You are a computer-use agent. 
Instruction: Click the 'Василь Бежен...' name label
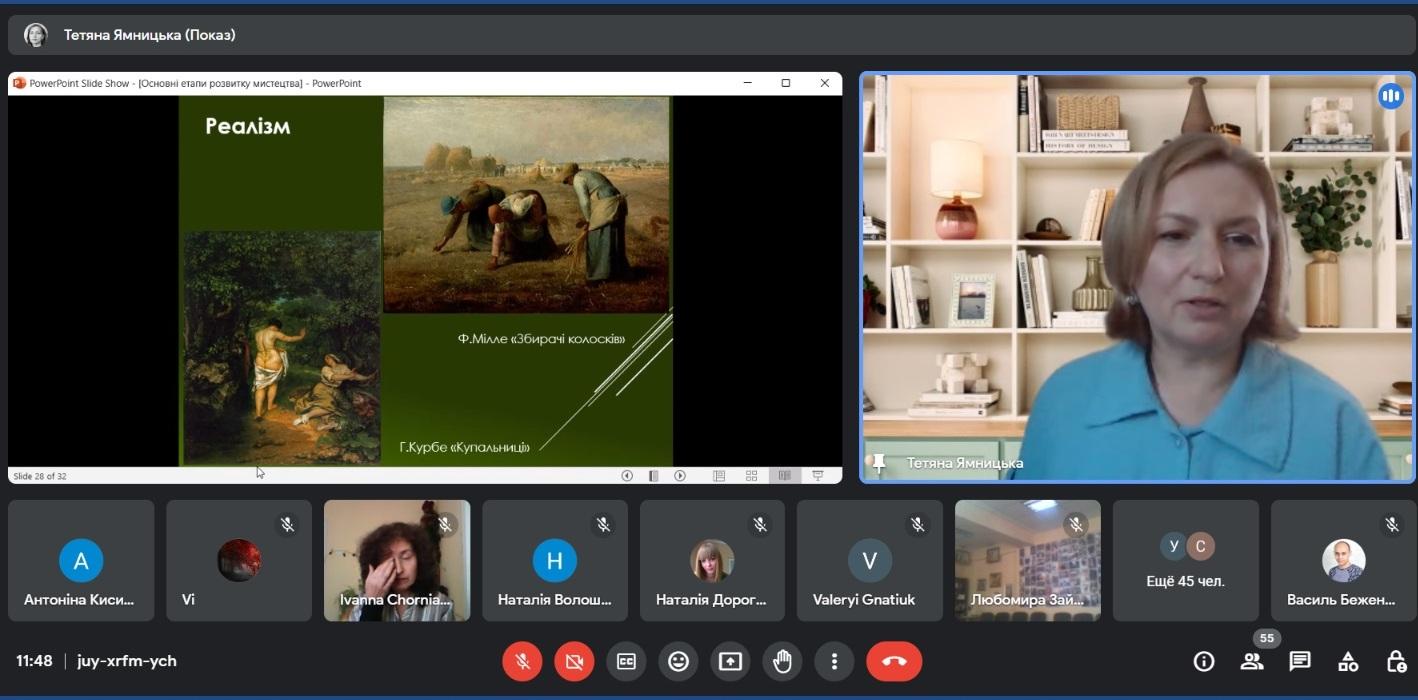point(1341,600)
